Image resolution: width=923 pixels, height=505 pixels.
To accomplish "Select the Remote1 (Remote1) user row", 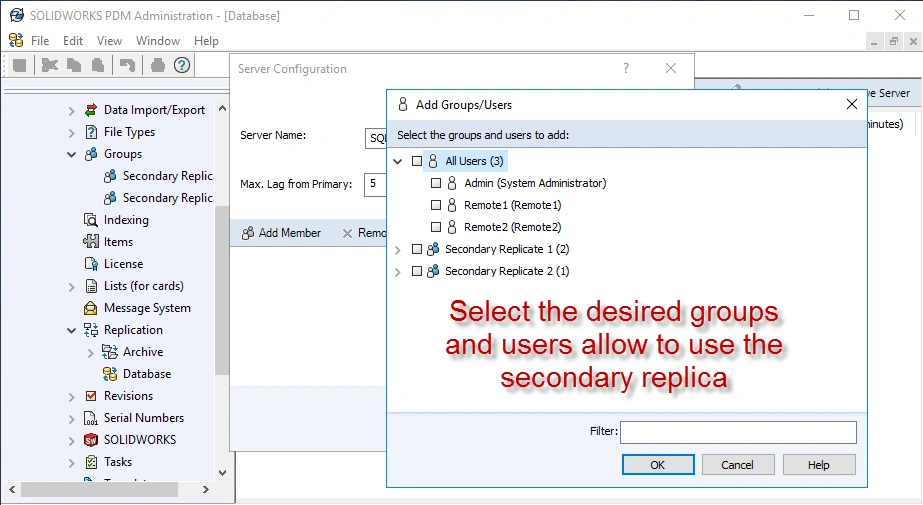I will (x=513, y=205).
